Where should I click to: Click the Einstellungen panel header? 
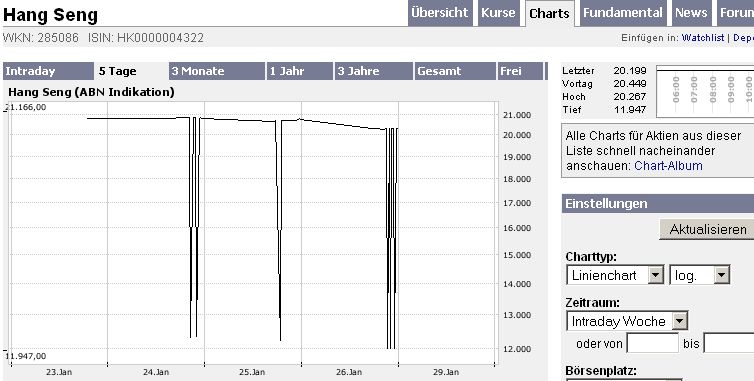point(658,203)
